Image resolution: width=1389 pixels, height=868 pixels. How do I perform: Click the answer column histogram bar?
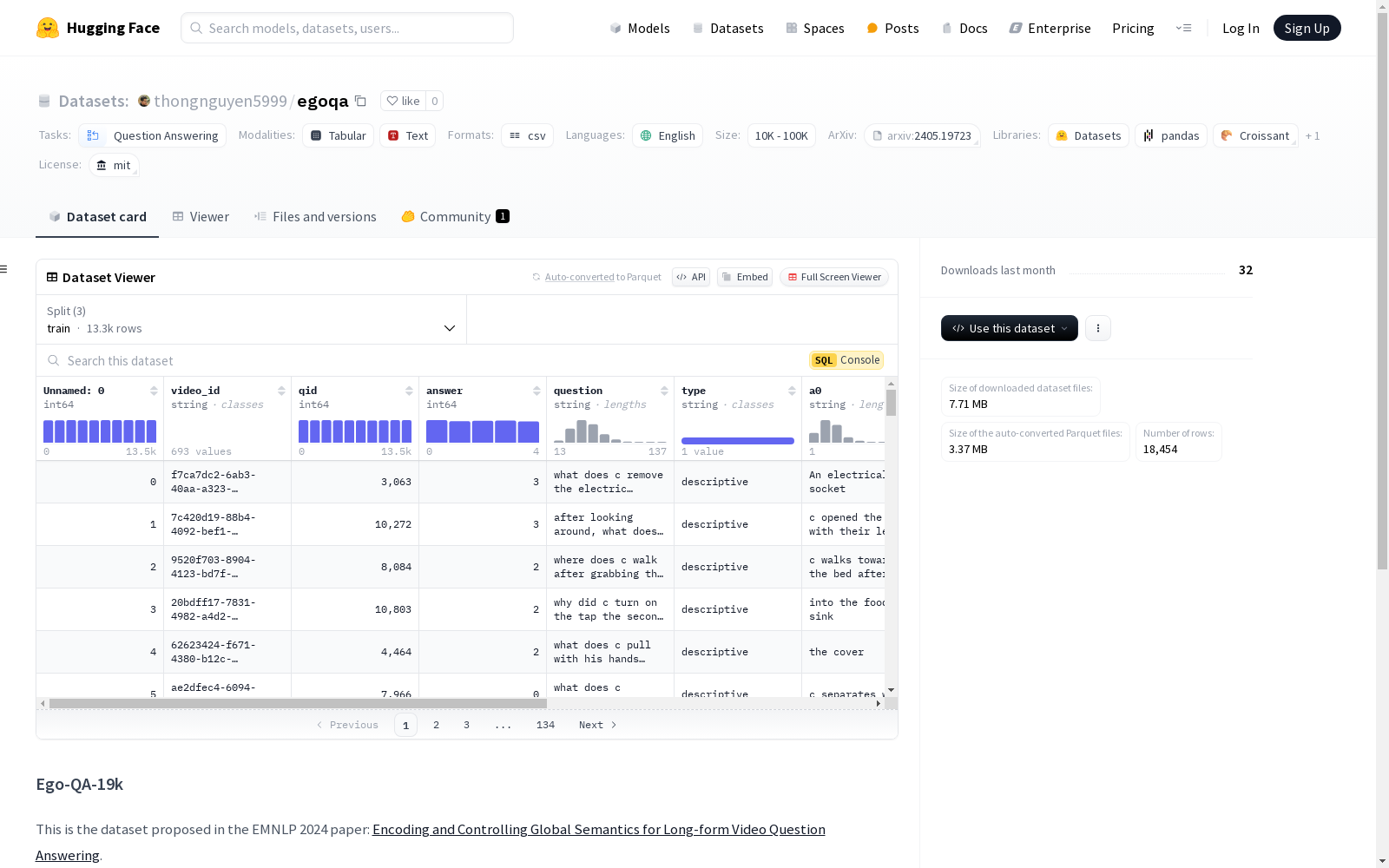(483, 431)
